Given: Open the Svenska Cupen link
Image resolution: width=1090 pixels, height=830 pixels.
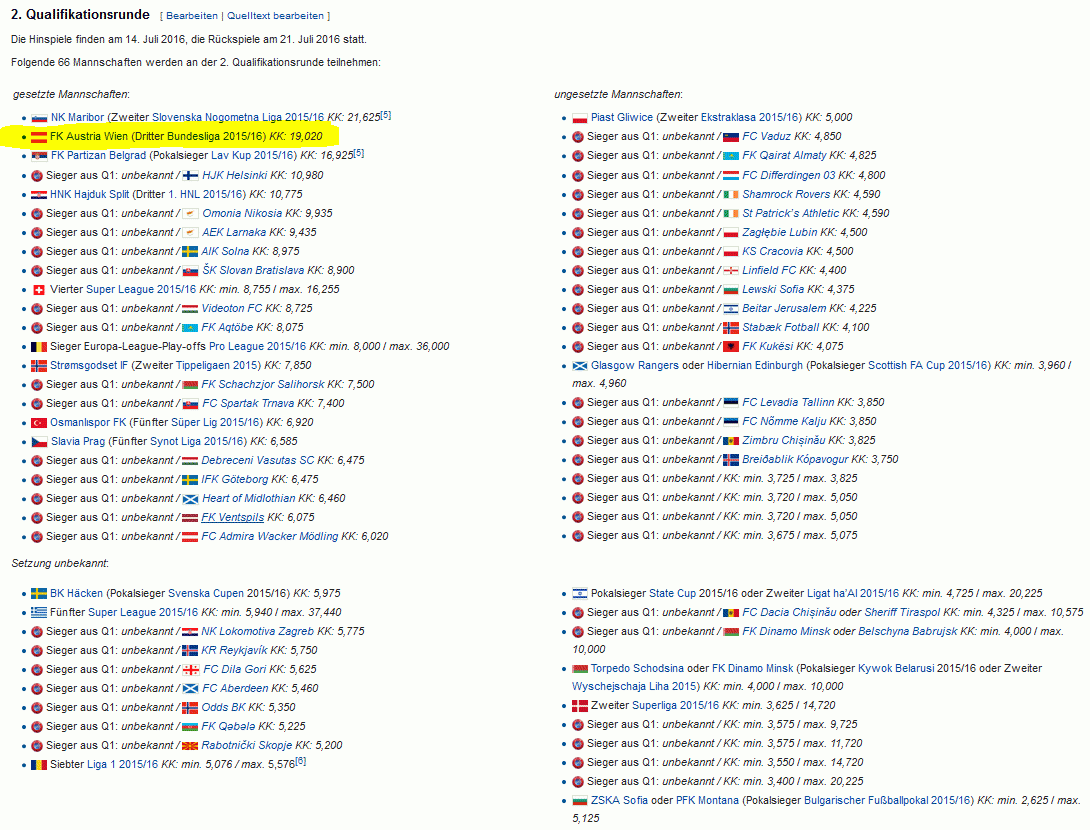Looking at the screenshot, I should click(206, 594).
